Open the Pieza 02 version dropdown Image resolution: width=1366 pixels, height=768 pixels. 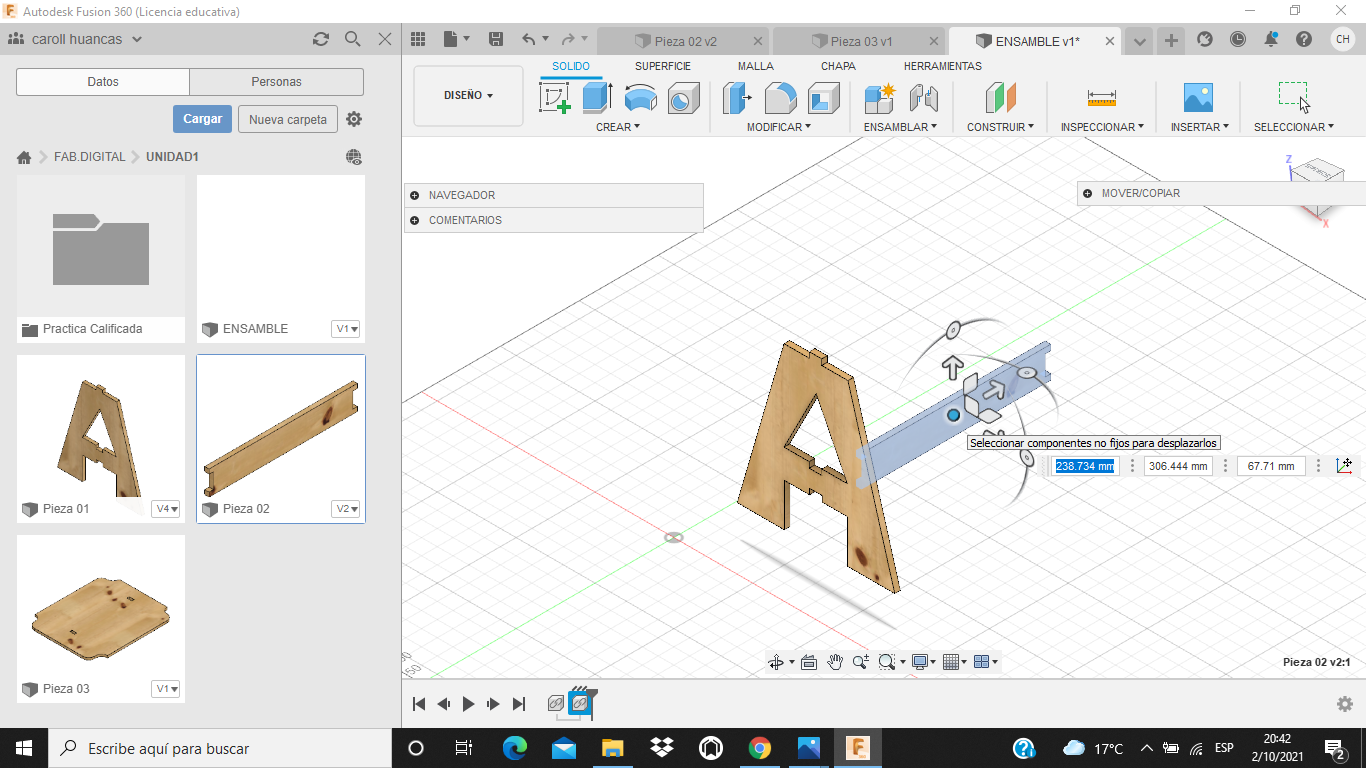[346, 509]
